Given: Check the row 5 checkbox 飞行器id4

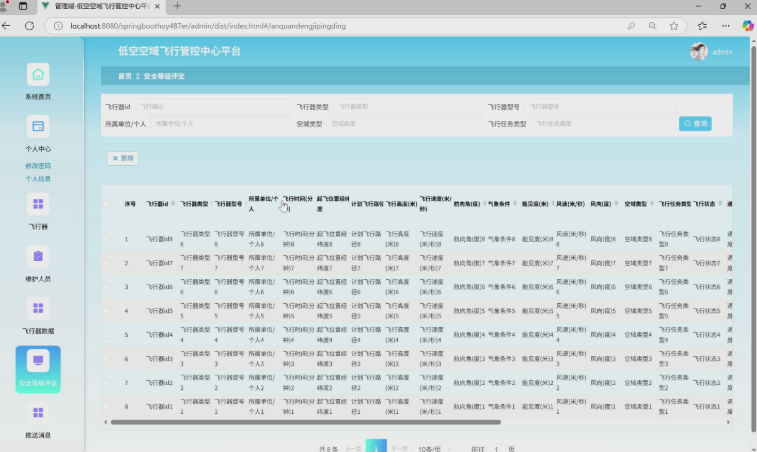Looking at the screenshot, I should pyautogui.click(x=106, y=335).
